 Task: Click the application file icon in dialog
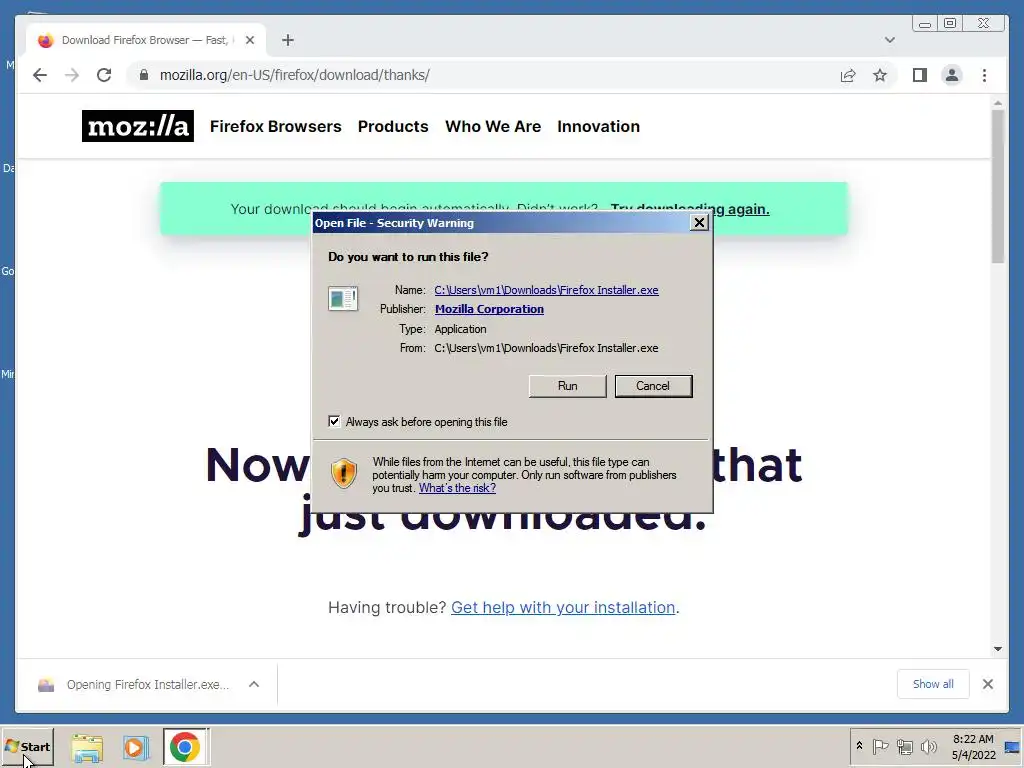pyautogui.click(x=343, y=299)
